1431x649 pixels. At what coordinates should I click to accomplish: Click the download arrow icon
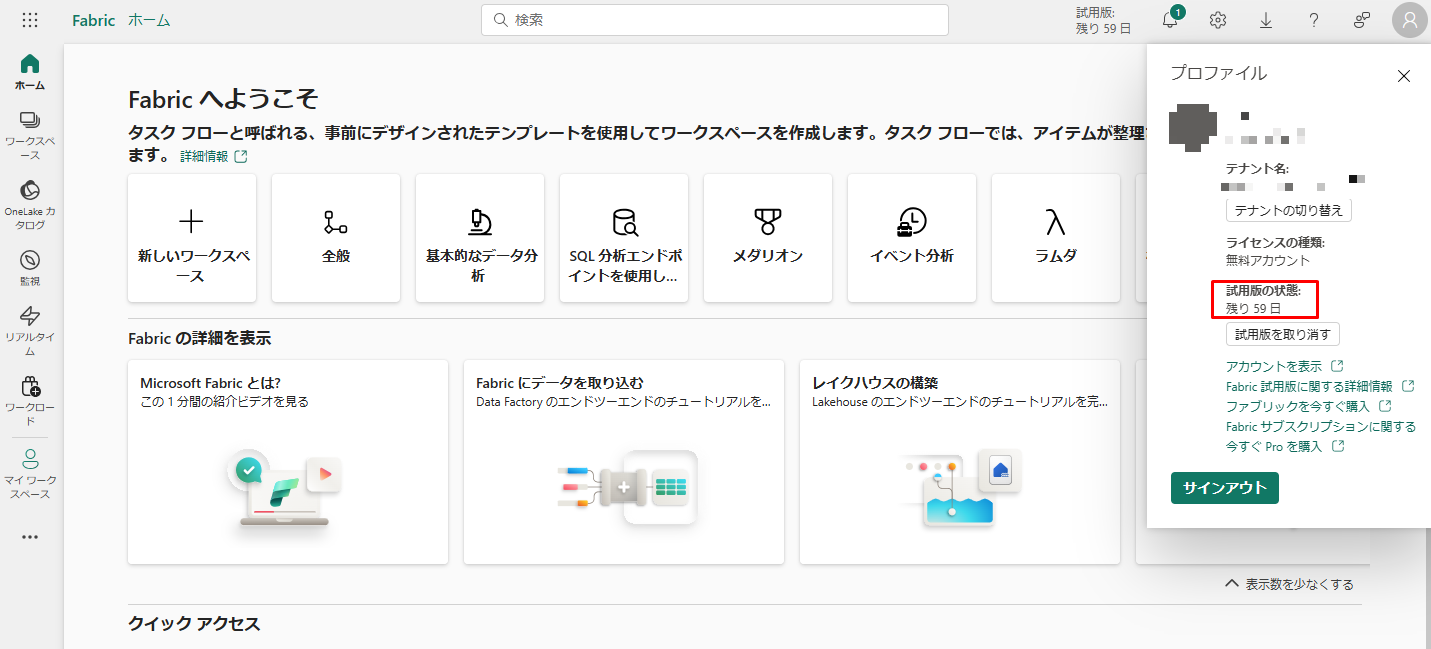(1265, 20)
